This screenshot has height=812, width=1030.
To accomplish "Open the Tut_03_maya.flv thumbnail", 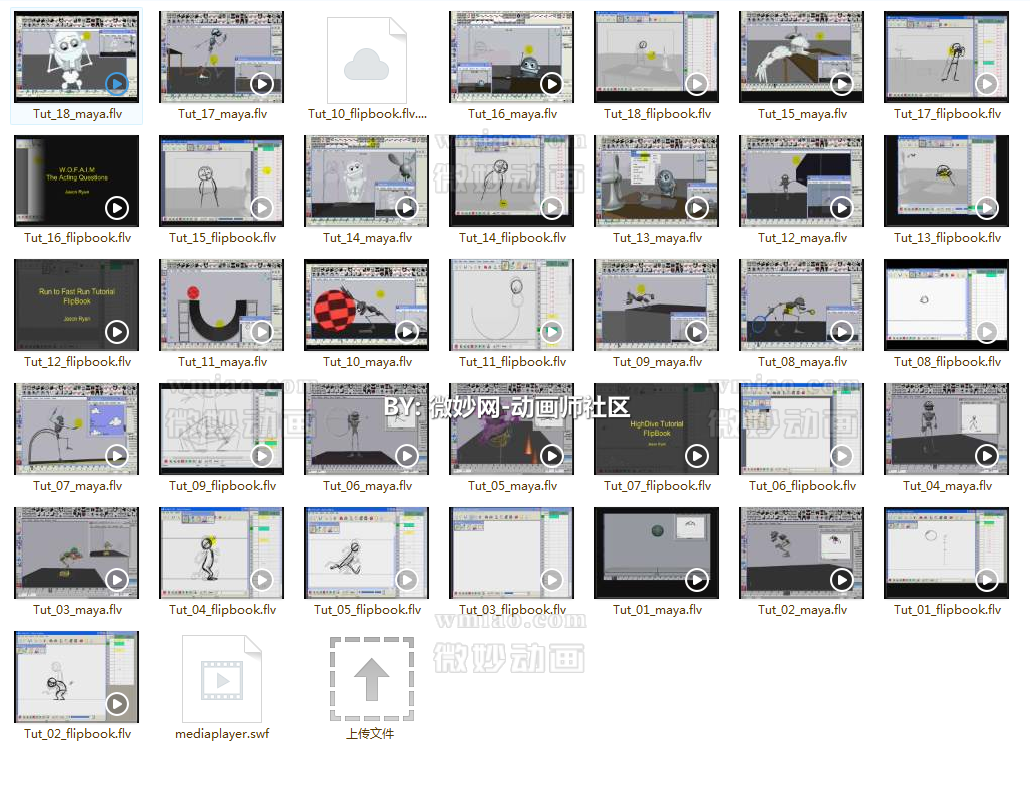I will point(77,553).
